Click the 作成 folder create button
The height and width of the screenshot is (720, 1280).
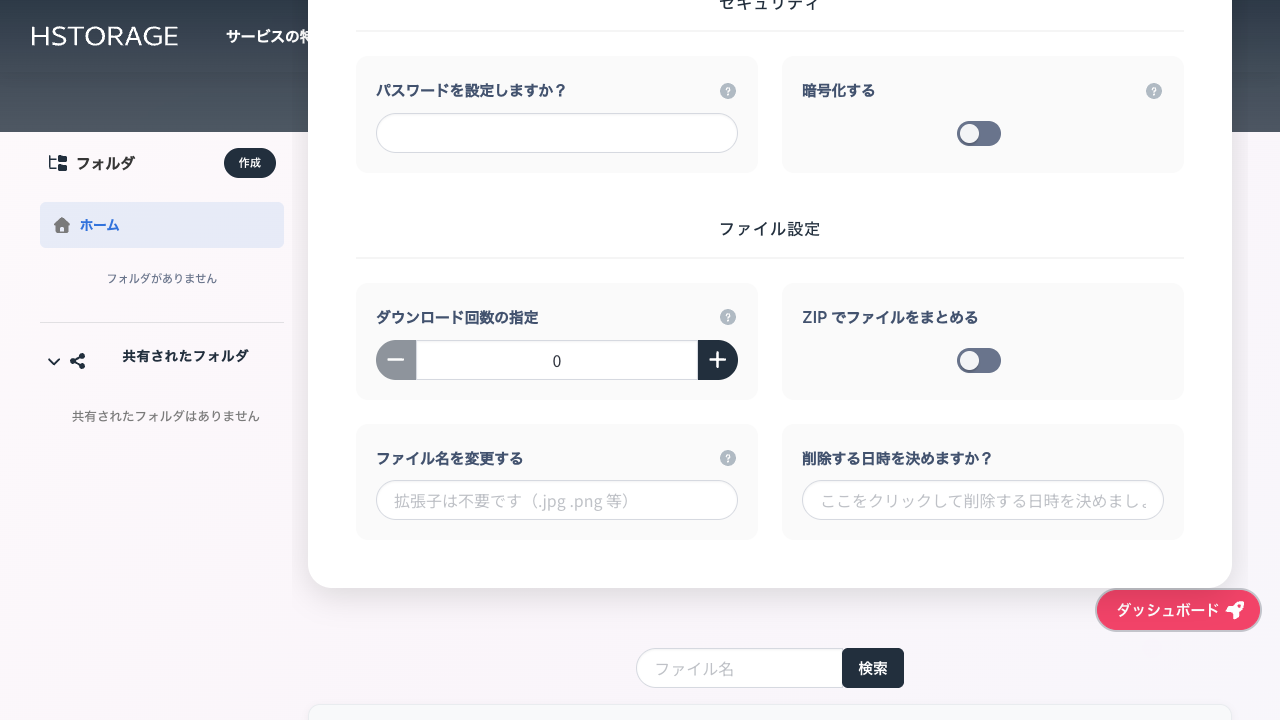tap(250, 163)
